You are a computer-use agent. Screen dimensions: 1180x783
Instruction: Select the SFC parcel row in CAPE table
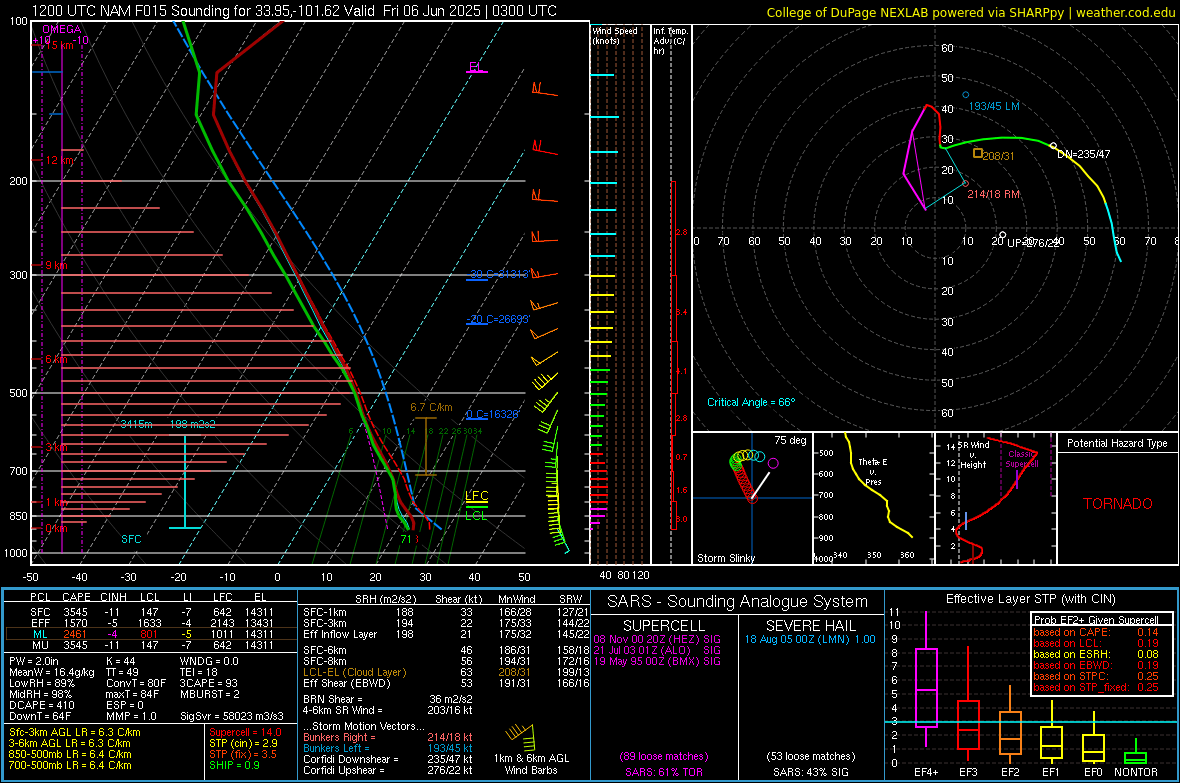[150, 612]
